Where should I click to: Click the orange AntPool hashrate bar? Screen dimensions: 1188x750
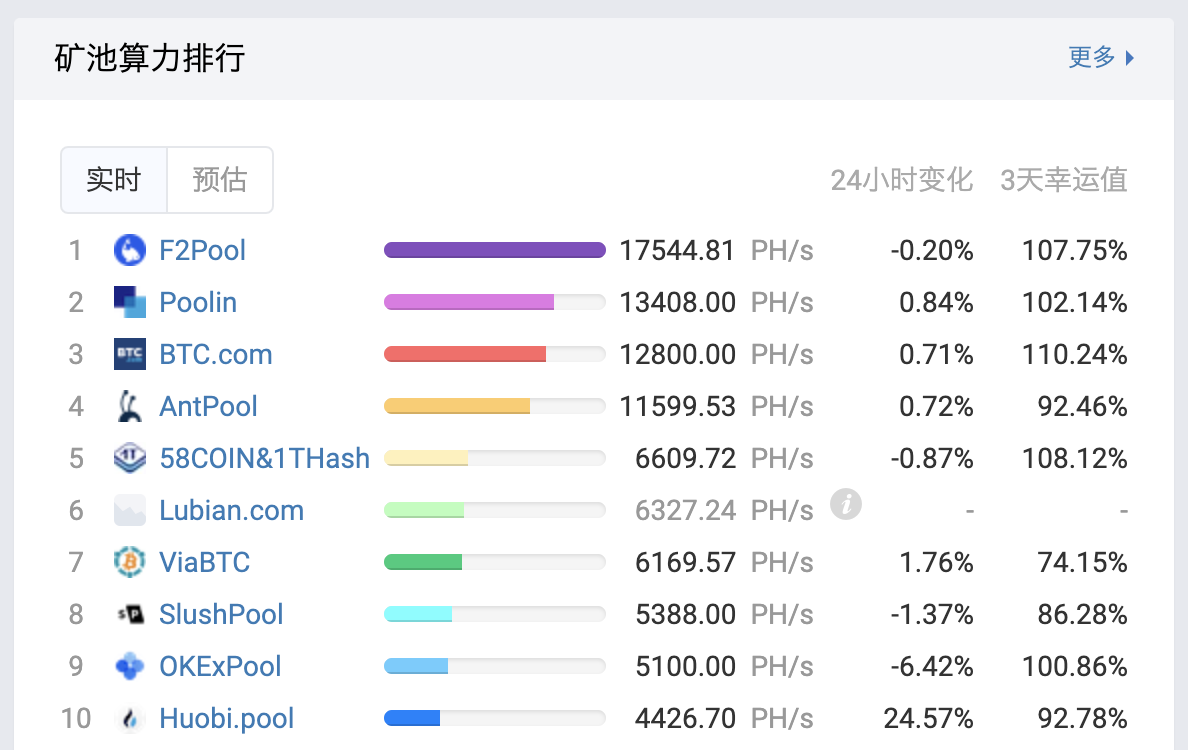(x=457, y=406)
